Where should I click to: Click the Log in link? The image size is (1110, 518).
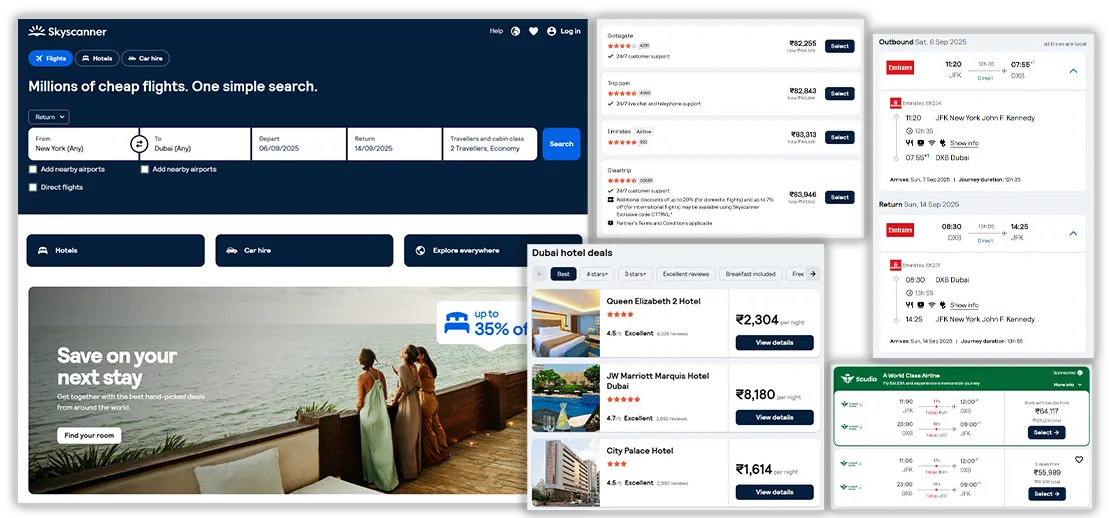pyautogui.click(x=571, y=31)
